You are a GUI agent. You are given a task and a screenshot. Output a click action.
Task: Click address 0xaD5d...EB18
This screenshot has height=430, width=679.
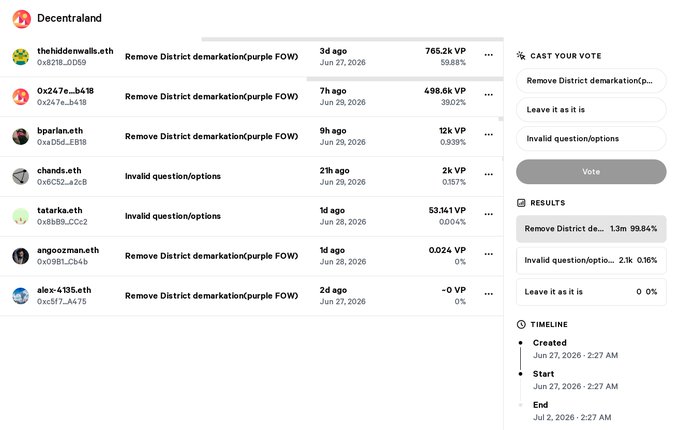click(61, 142)
